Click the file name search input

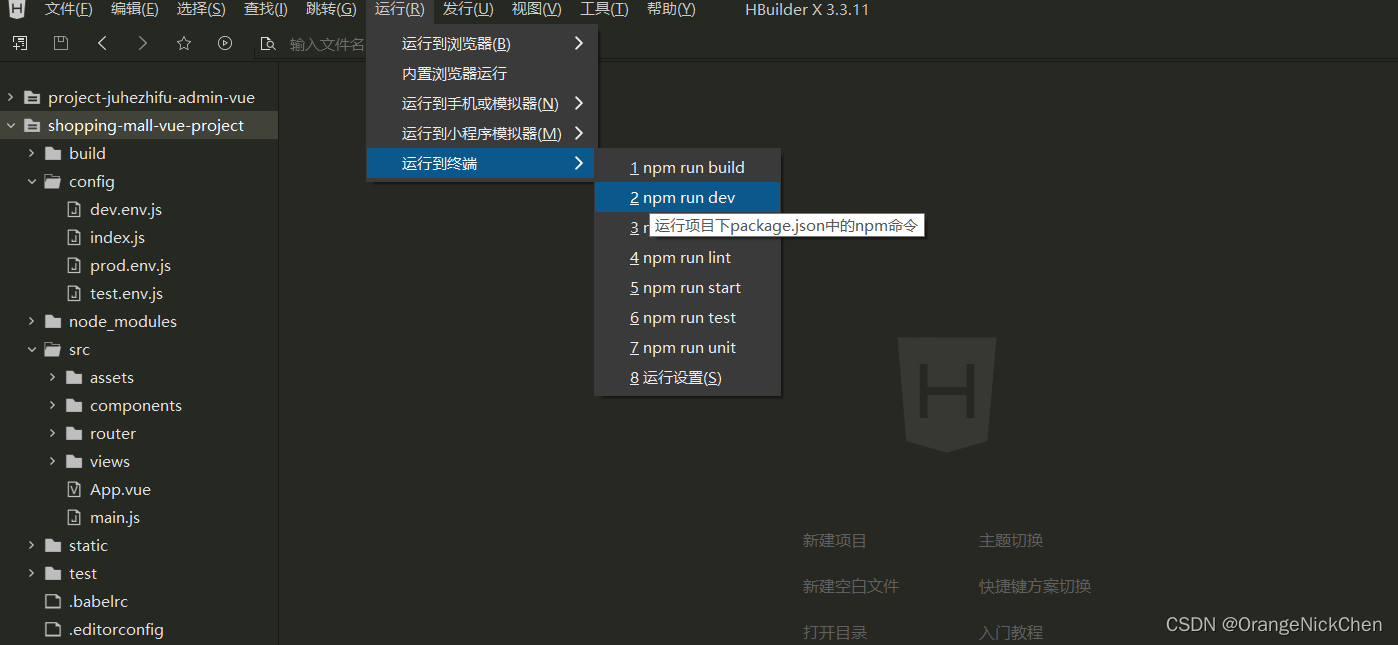coord(326,44)
